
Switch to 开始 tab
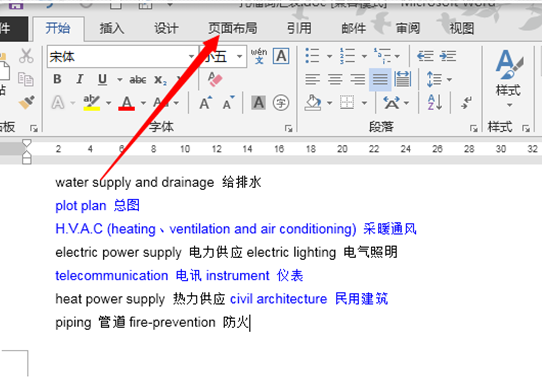tap(58, 28)
